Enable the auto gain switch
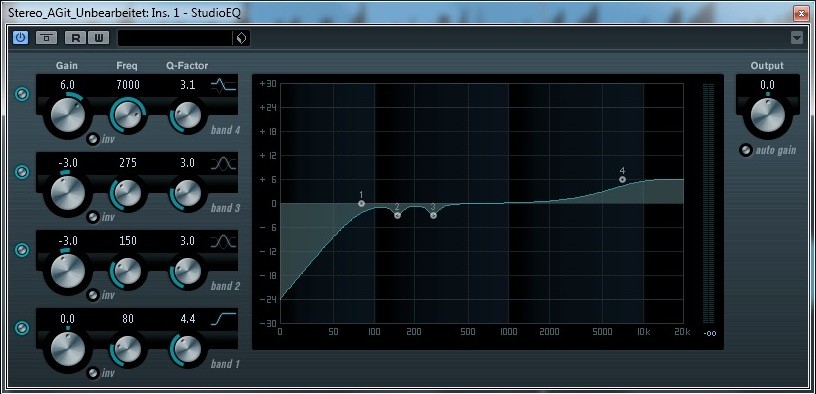 [x=746, y=150]
